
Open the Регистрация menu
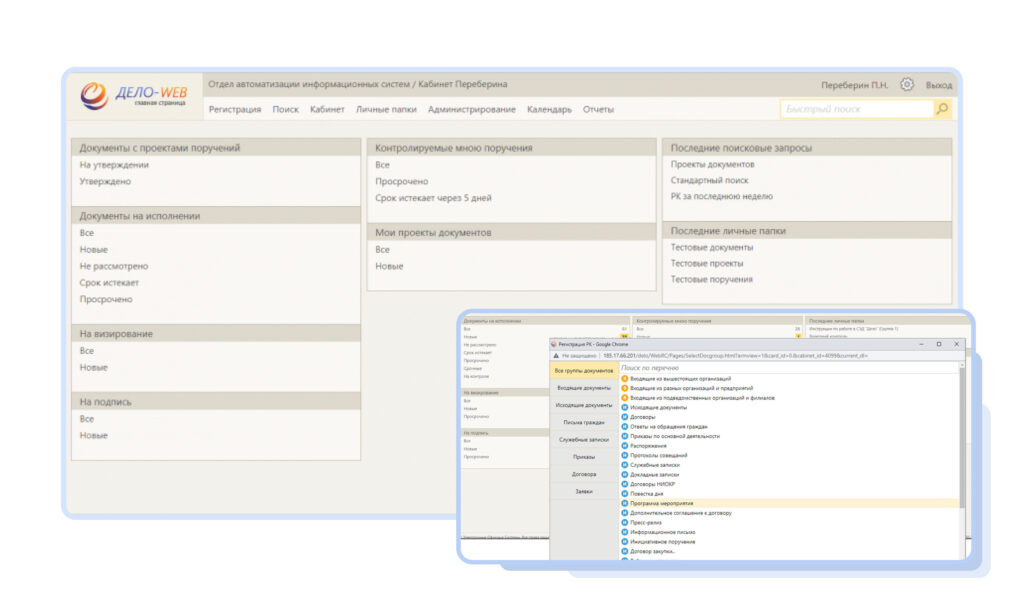[235, 109]
